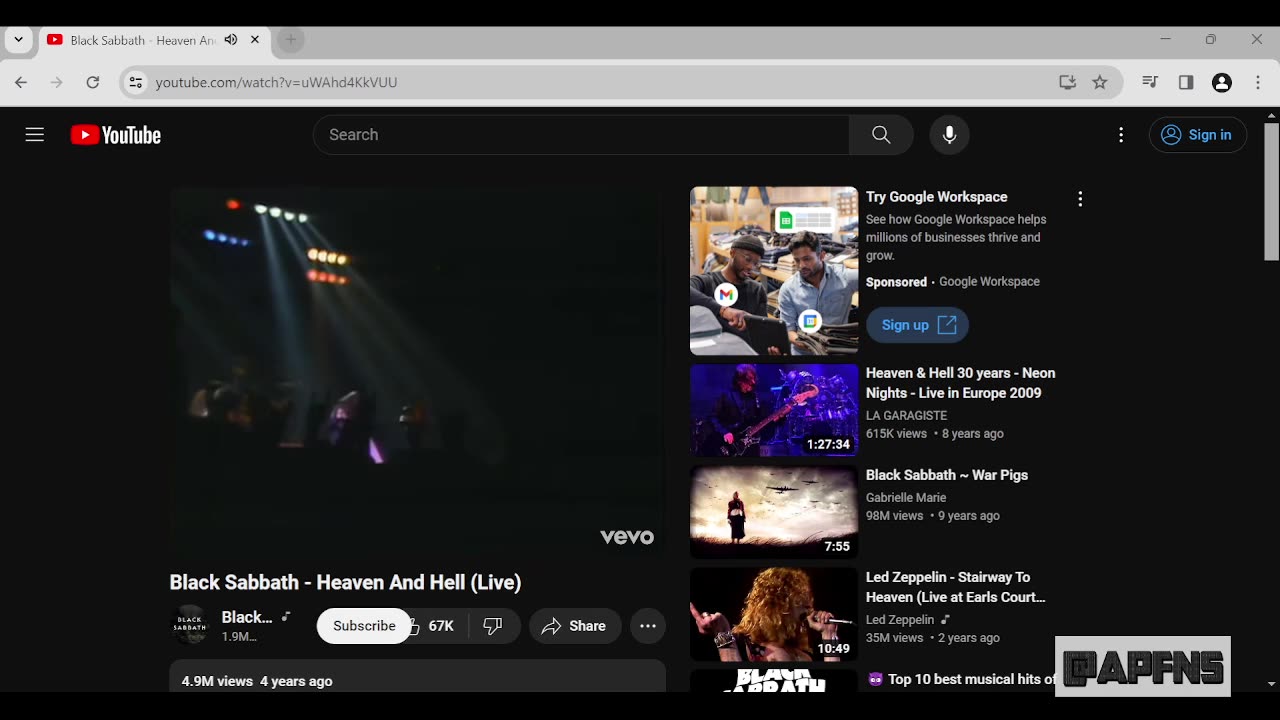Screen dimensions: 1280x720
Task: Open more actions ellipsis below video
Action: (648, 625)
